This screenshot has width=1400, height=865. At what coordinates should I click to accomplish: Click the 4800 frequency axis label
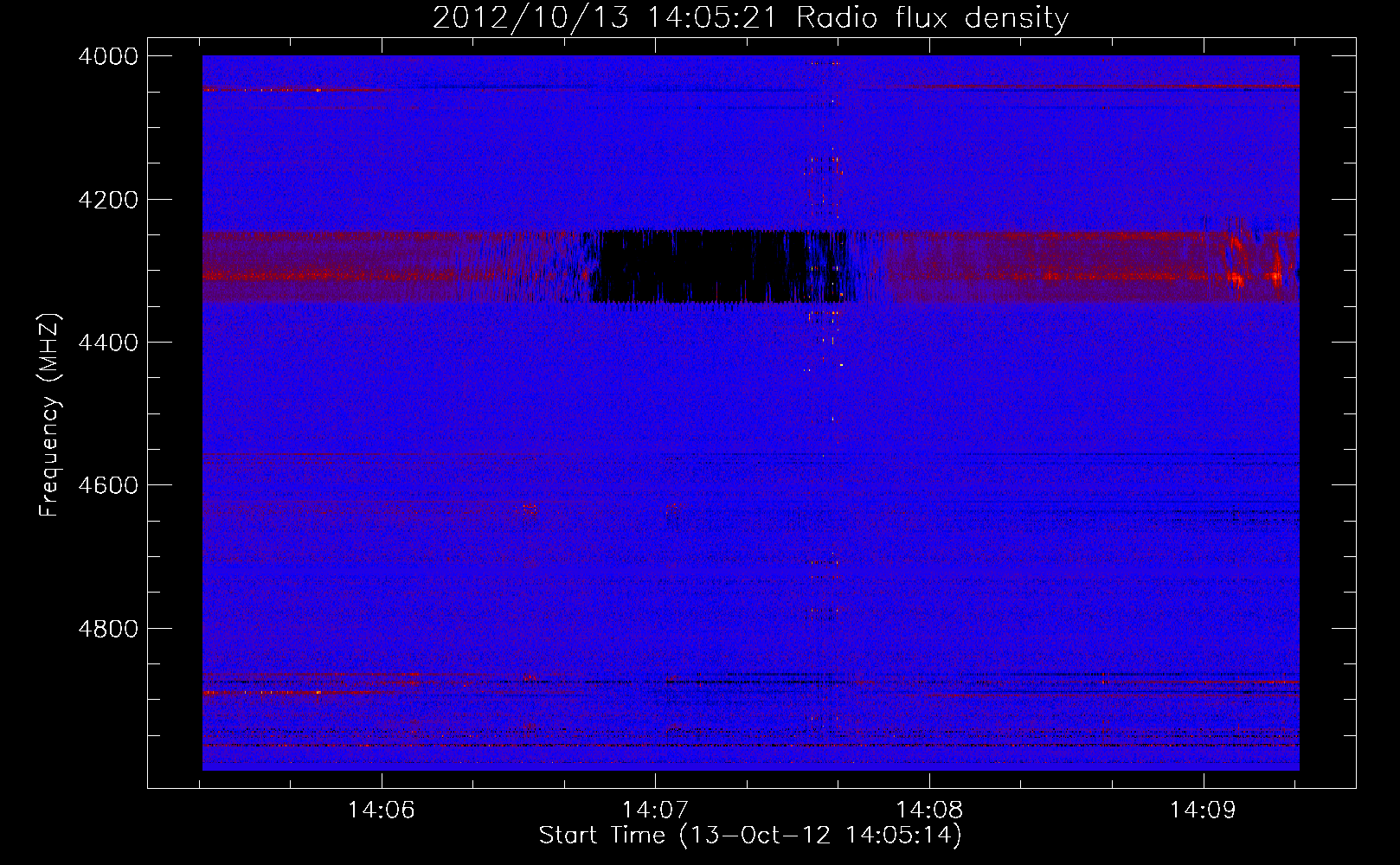coord(107,628)
